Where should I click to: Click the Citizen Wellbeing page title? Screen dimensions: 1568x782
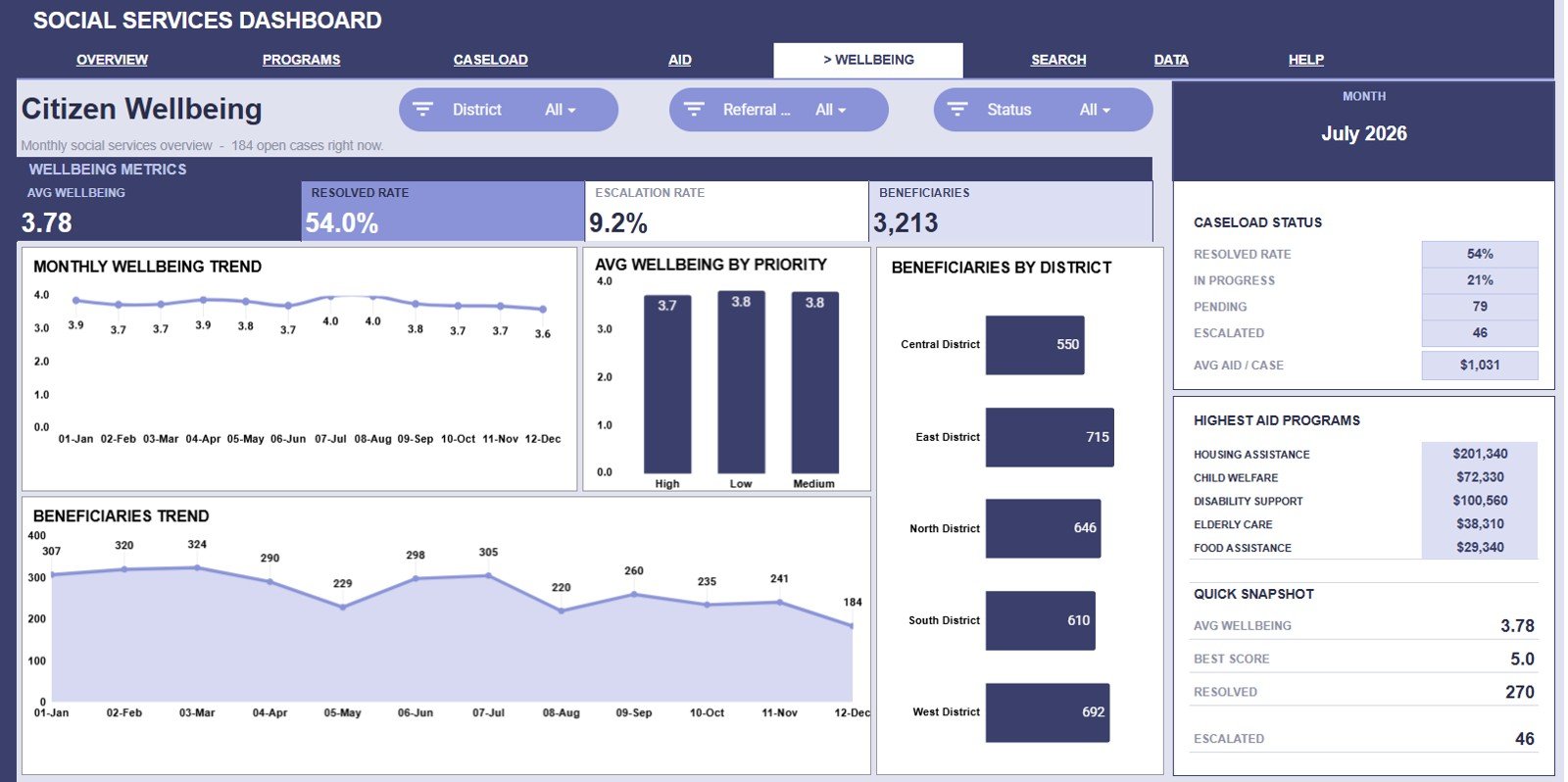pos(142,109)
